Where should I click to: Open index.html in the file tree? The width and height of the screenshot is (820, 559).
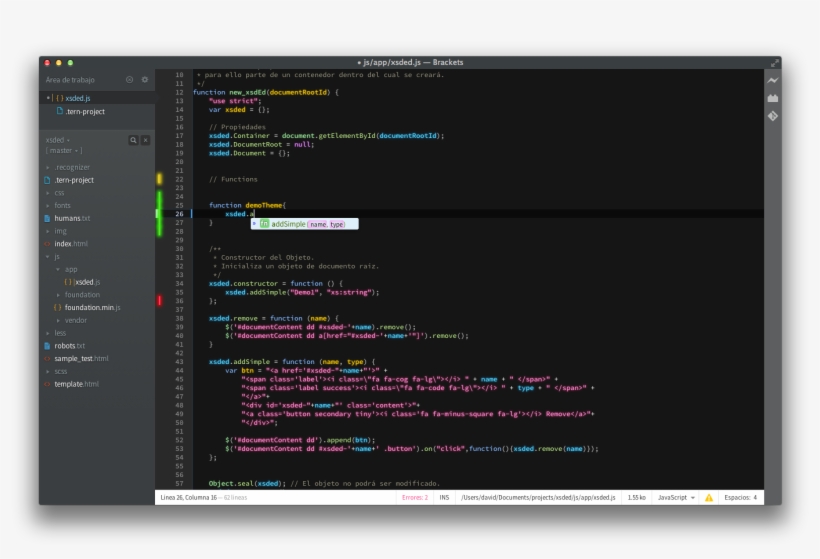(71, 244)
